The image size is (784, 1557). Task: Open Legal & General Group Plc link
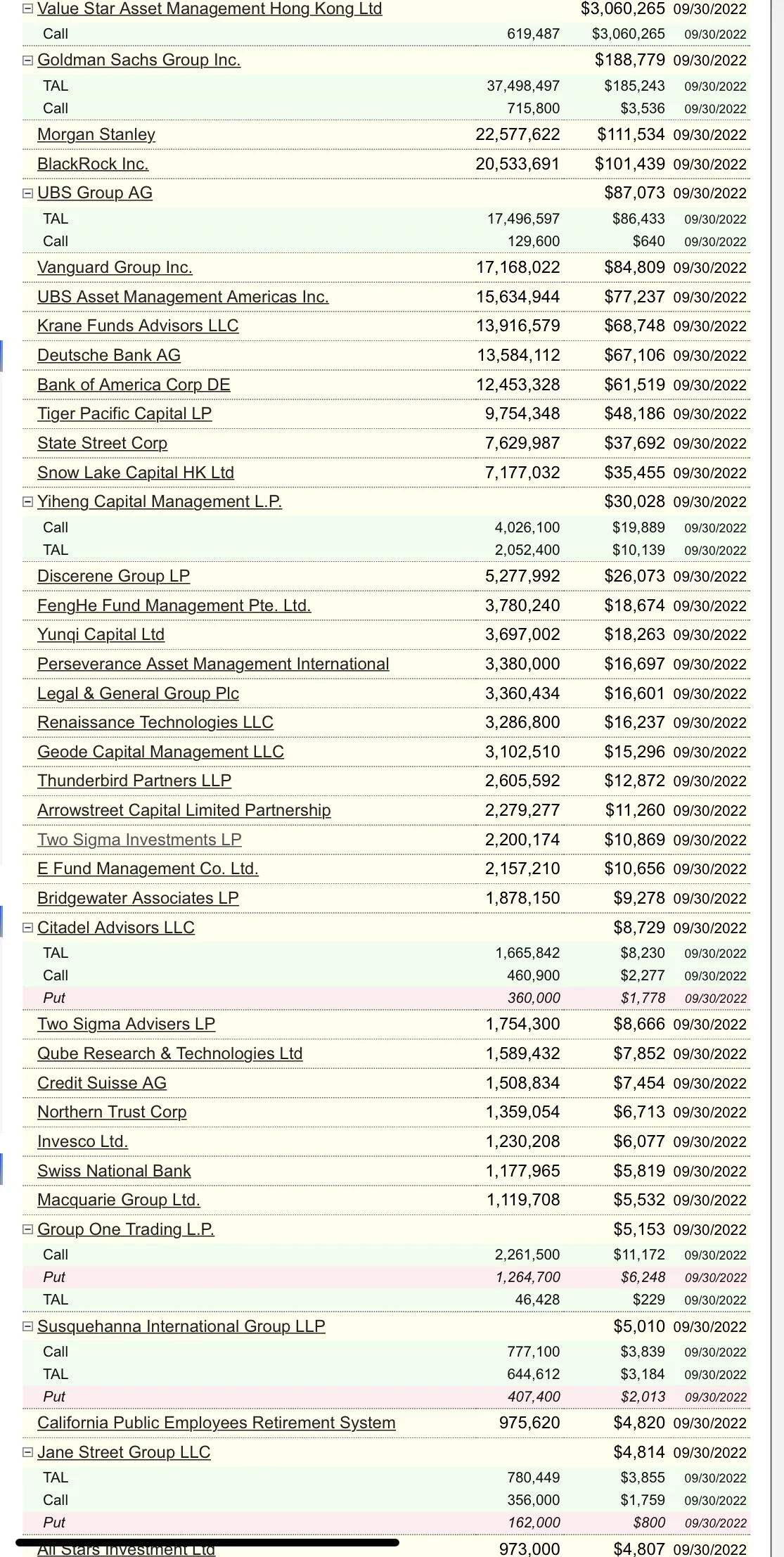[x=138, y=693]
